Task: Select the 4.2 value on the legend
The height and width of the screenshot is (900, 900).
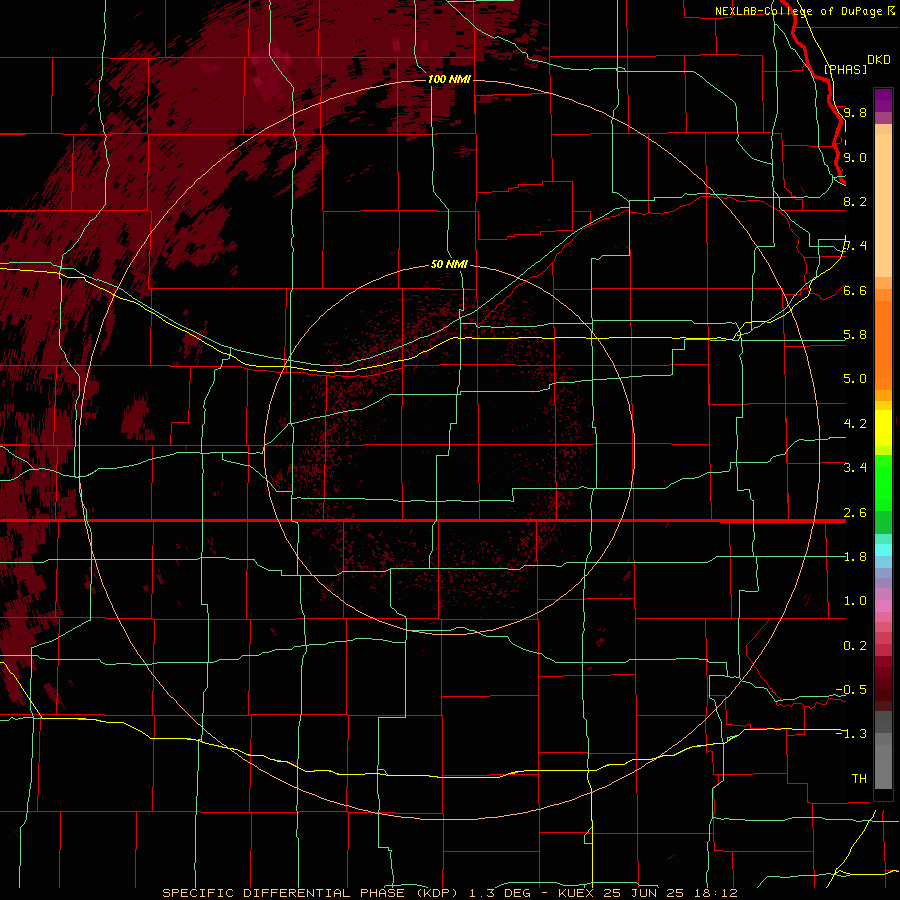Action: pyautogui.click(x=855, y=424)
